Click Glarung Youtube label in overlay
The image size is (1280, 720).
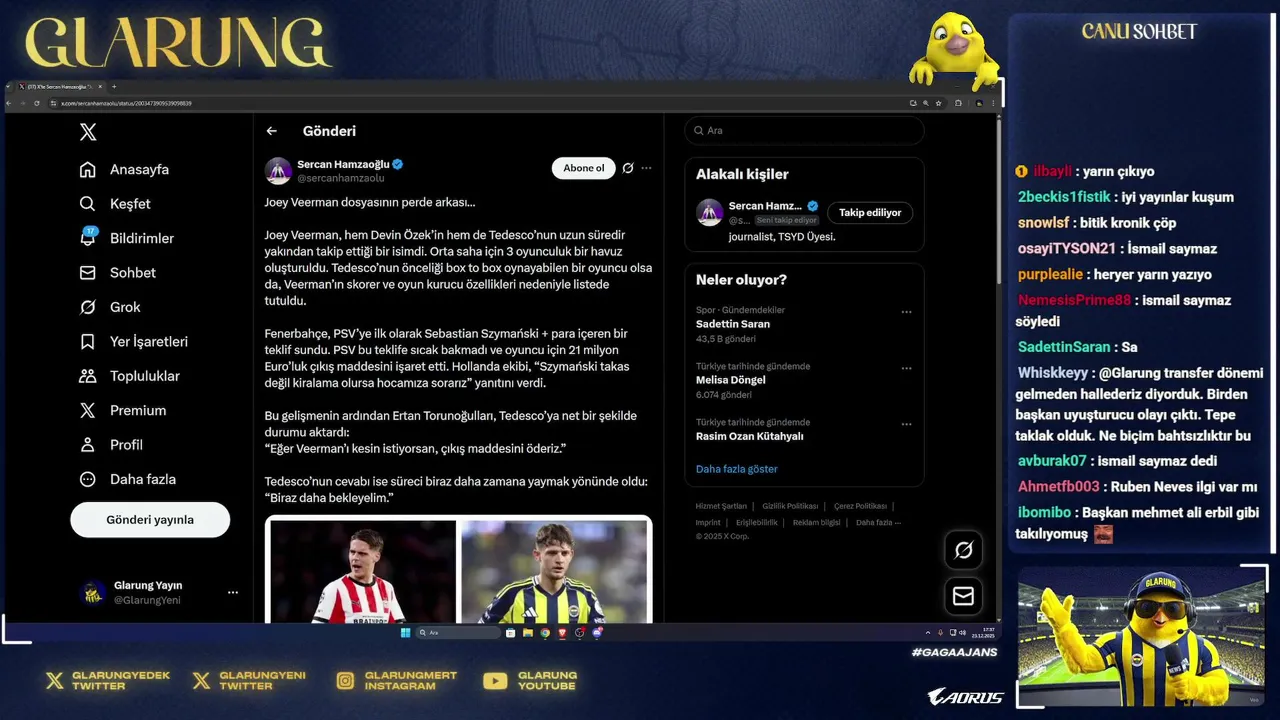point(547,681)
